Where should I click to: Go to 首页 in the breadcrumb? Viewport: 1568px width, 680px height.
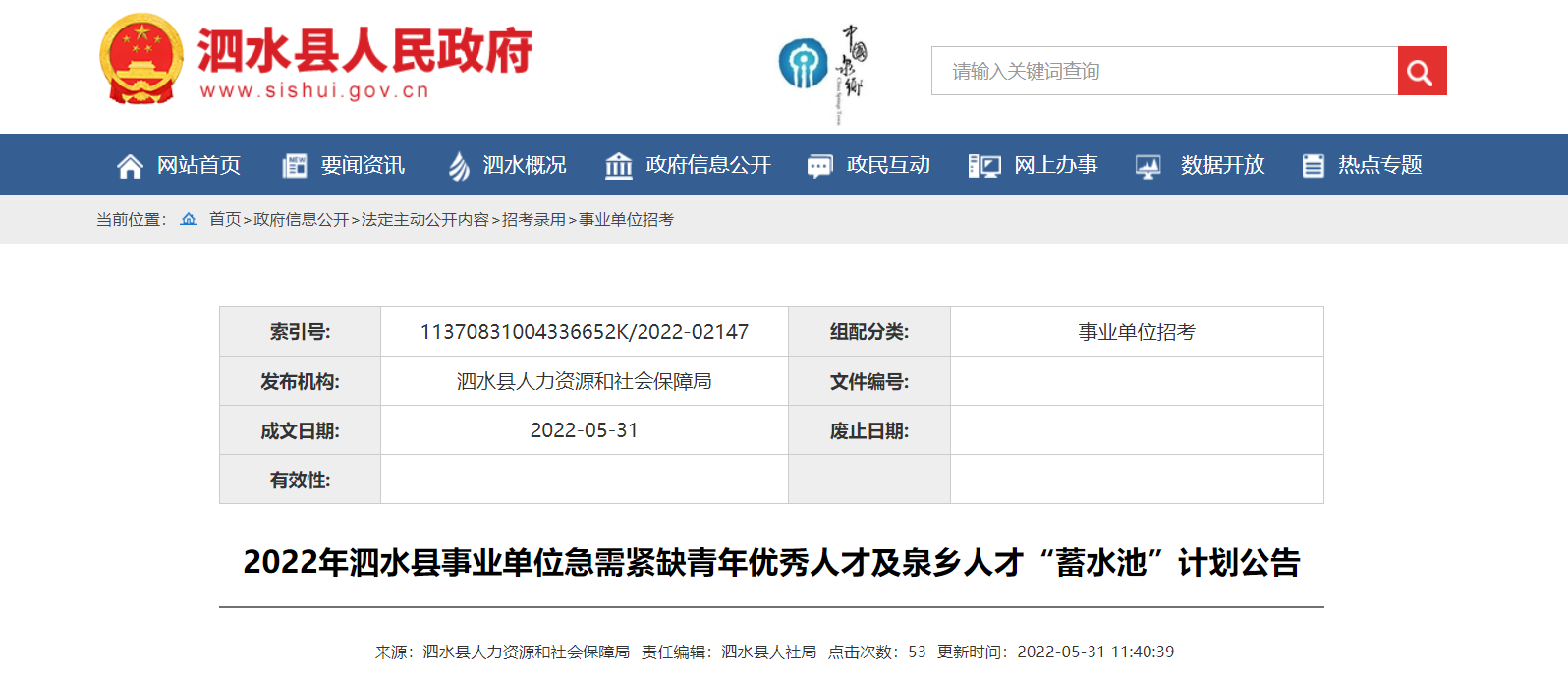point(225,220)
